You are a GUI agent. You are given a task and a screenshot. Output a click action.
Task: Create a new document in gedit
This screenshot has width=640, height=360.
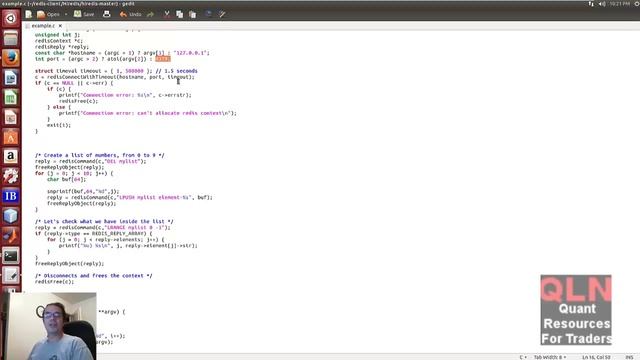[29, 14]
